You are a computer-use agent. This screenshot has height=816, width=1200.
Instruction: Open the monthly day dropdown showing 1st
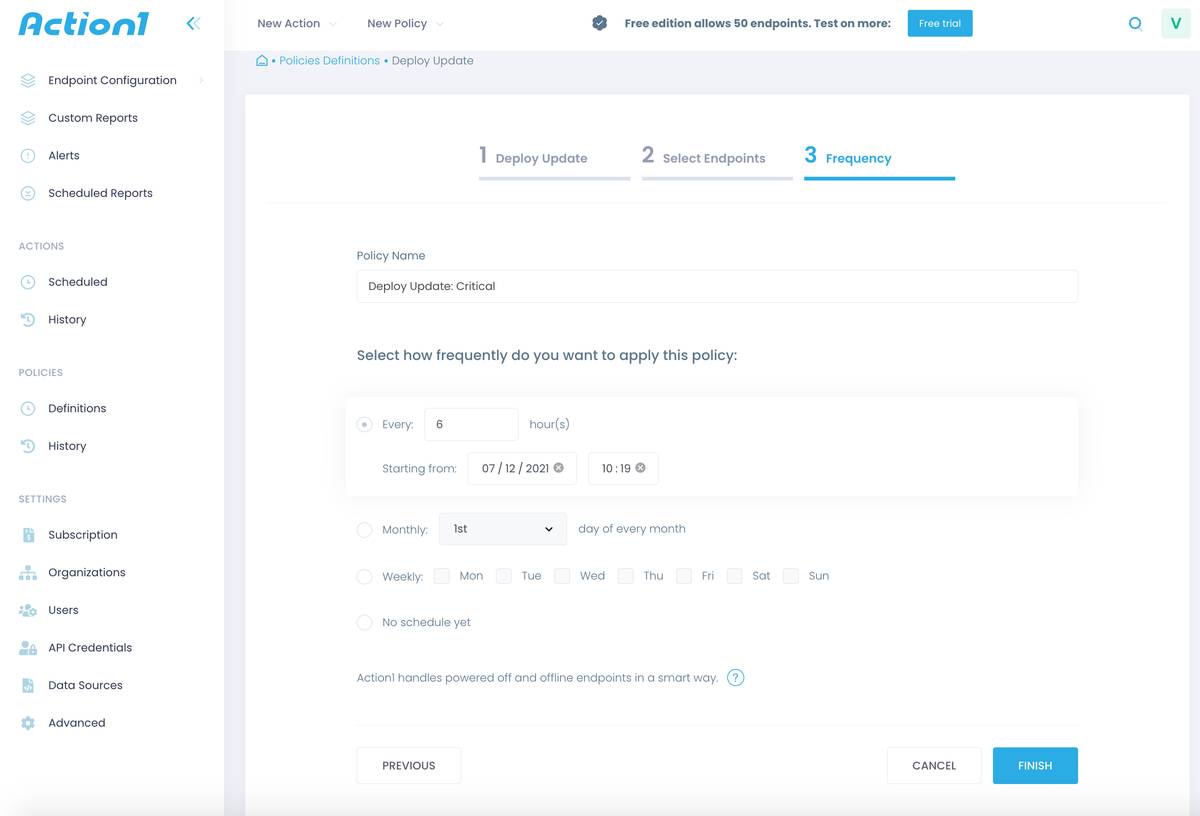503,529
